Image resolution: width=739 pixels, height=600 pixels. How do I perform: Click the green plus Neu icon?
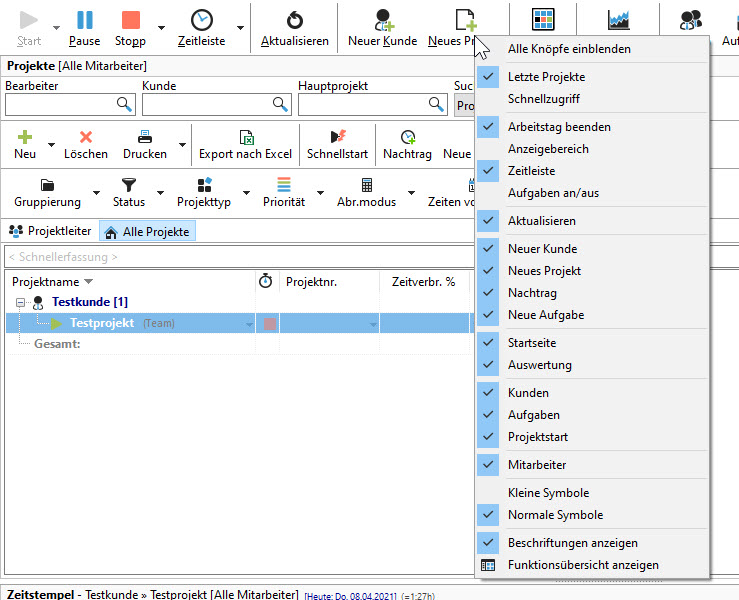pos(25,137)
